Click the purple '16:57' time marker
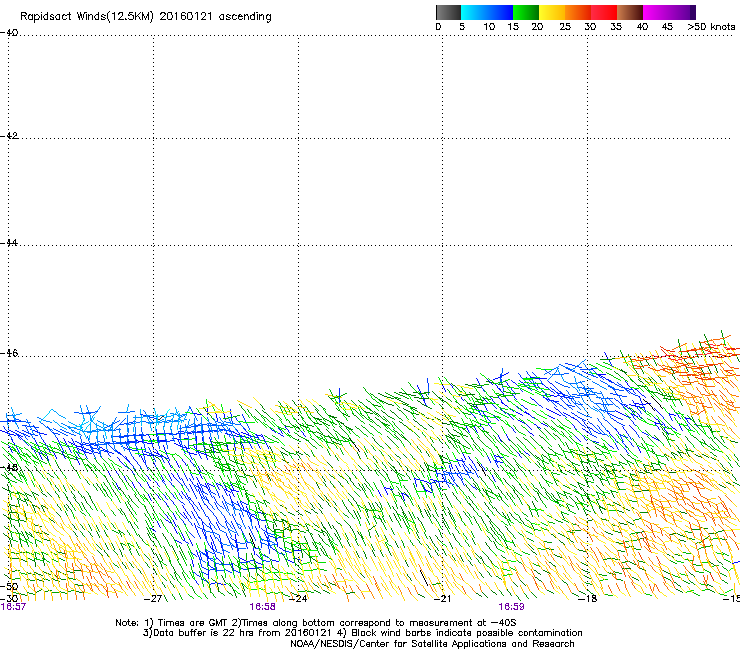The width and height of the screenshot is (740, 650). [x=13, y=607]
